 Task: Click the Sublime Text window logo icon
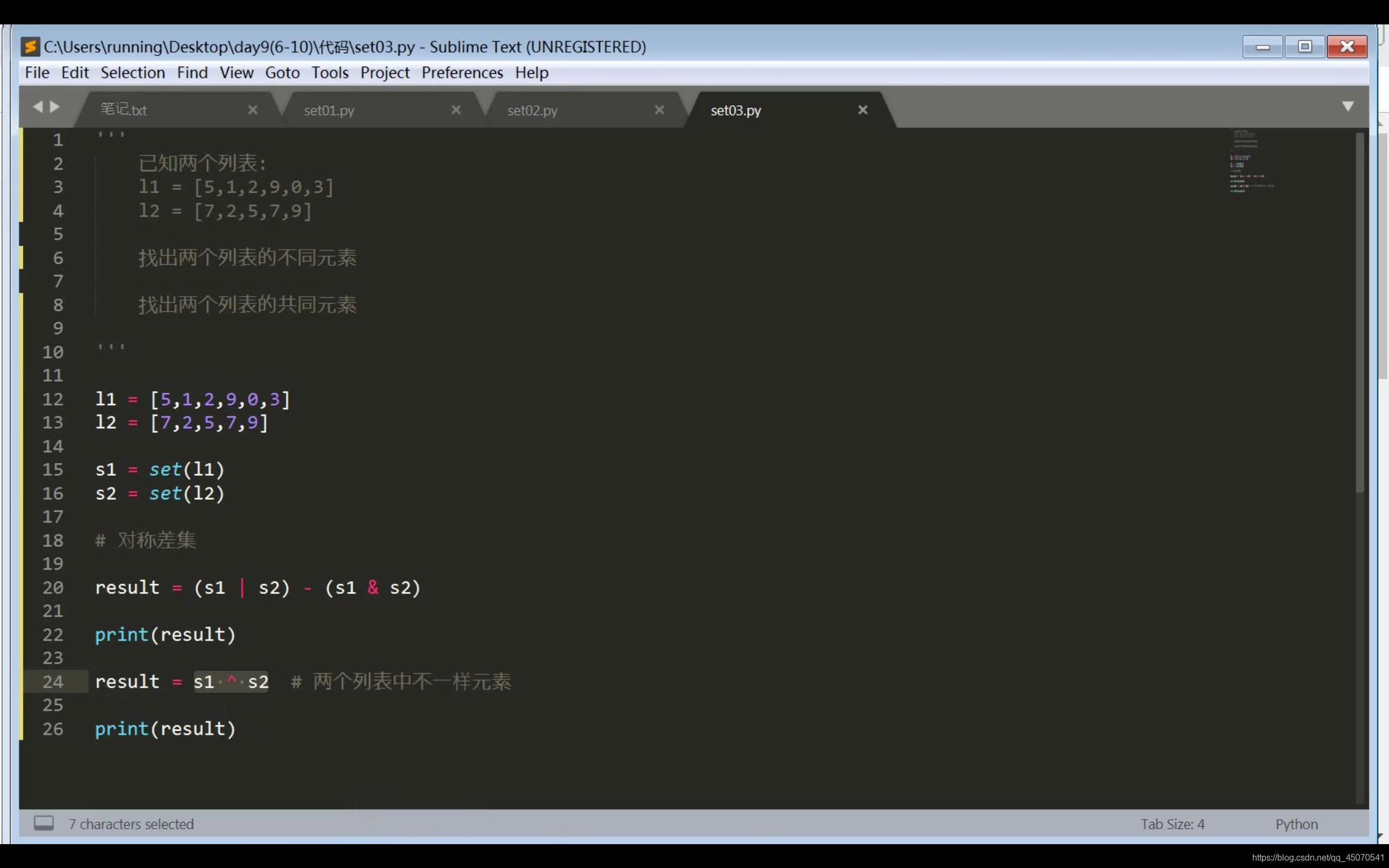30,47
